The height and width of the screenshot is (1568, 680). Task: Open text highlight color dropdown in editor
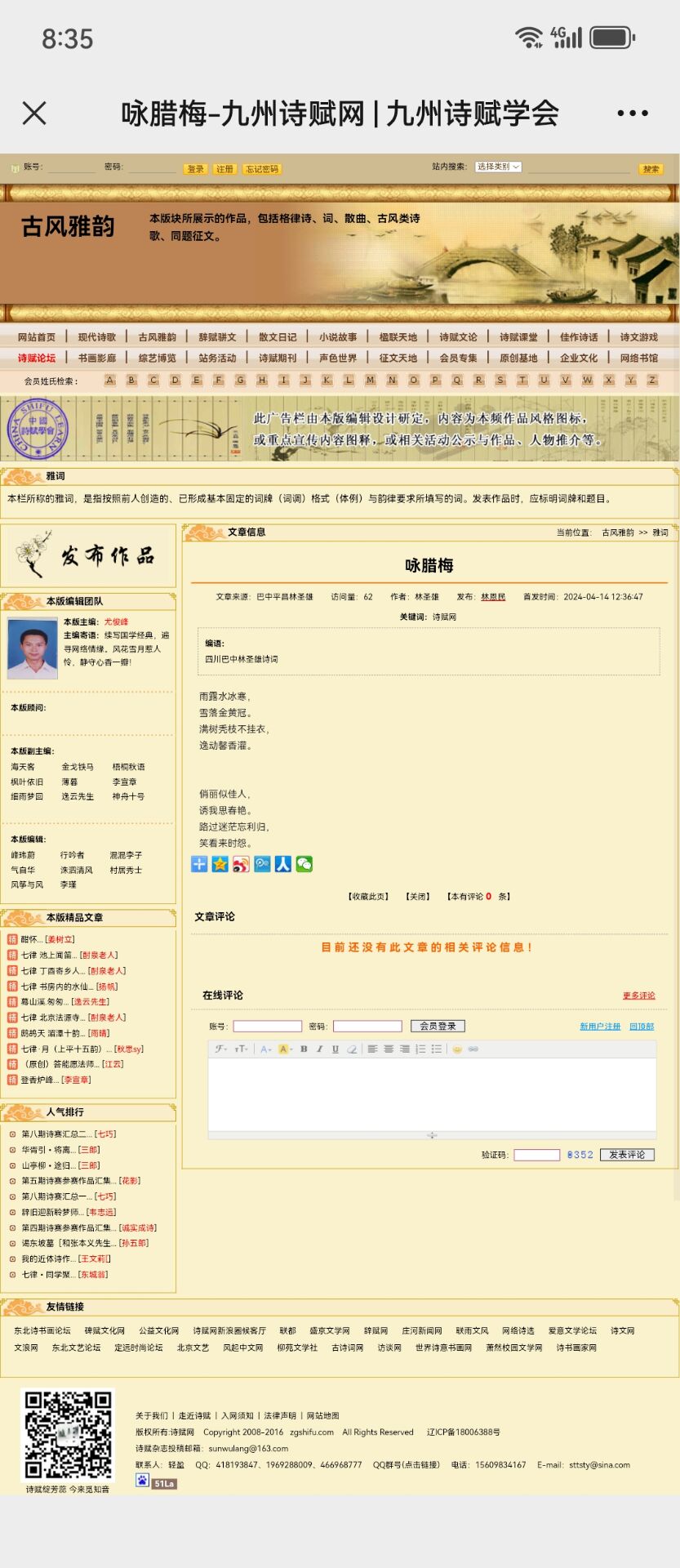click(285, 1049)
